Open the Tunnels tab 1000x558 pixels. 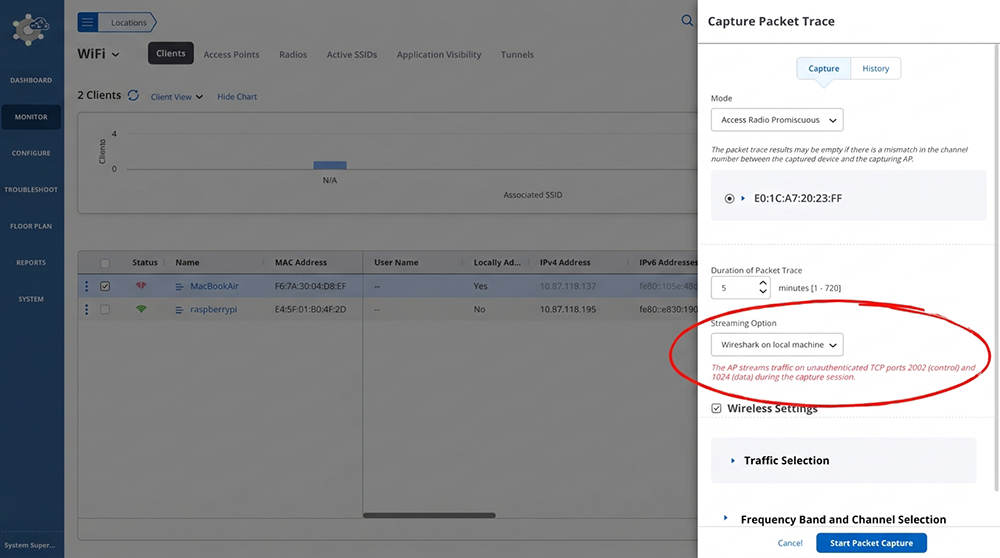[x=517, y=55]
